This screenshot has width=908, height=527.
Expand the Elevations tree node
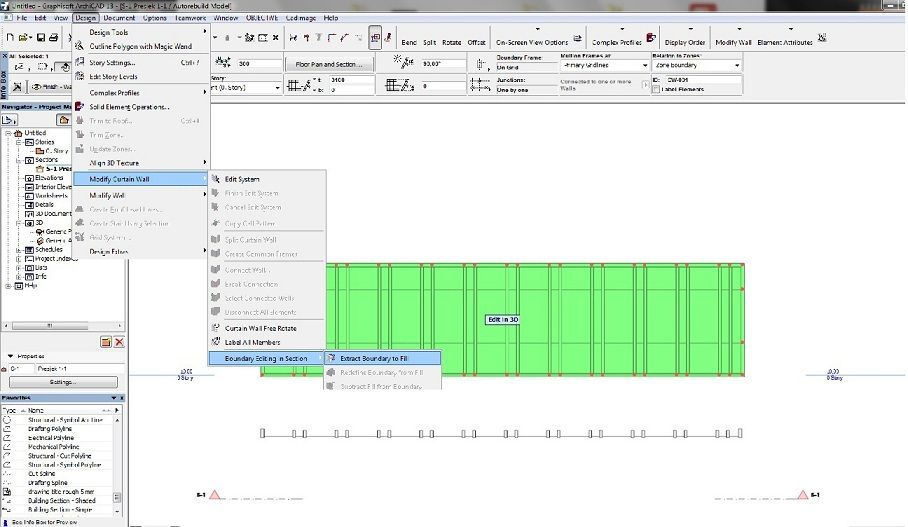tap(18, 178)
